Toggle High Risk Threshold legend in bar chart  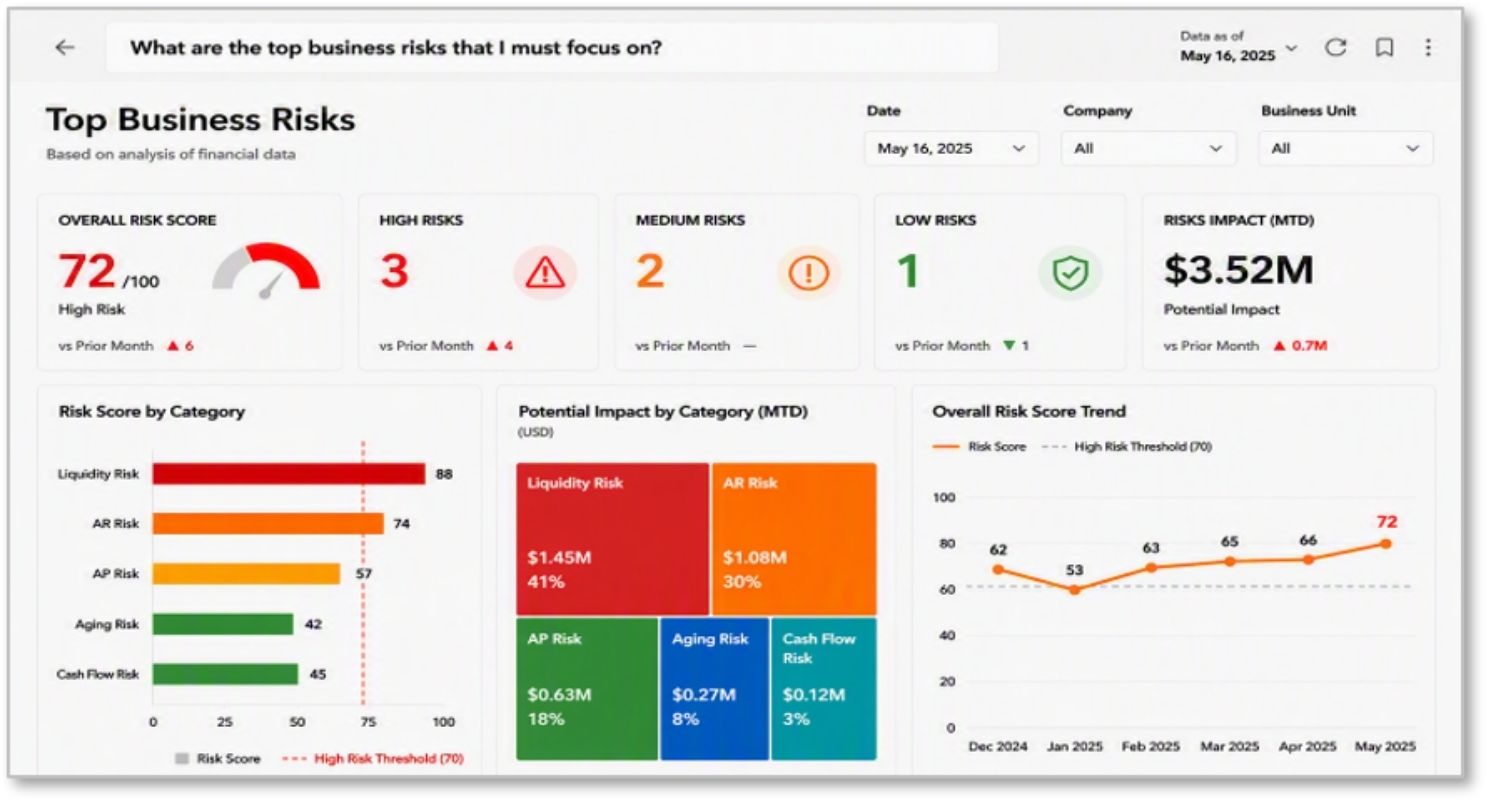(373, 759)
